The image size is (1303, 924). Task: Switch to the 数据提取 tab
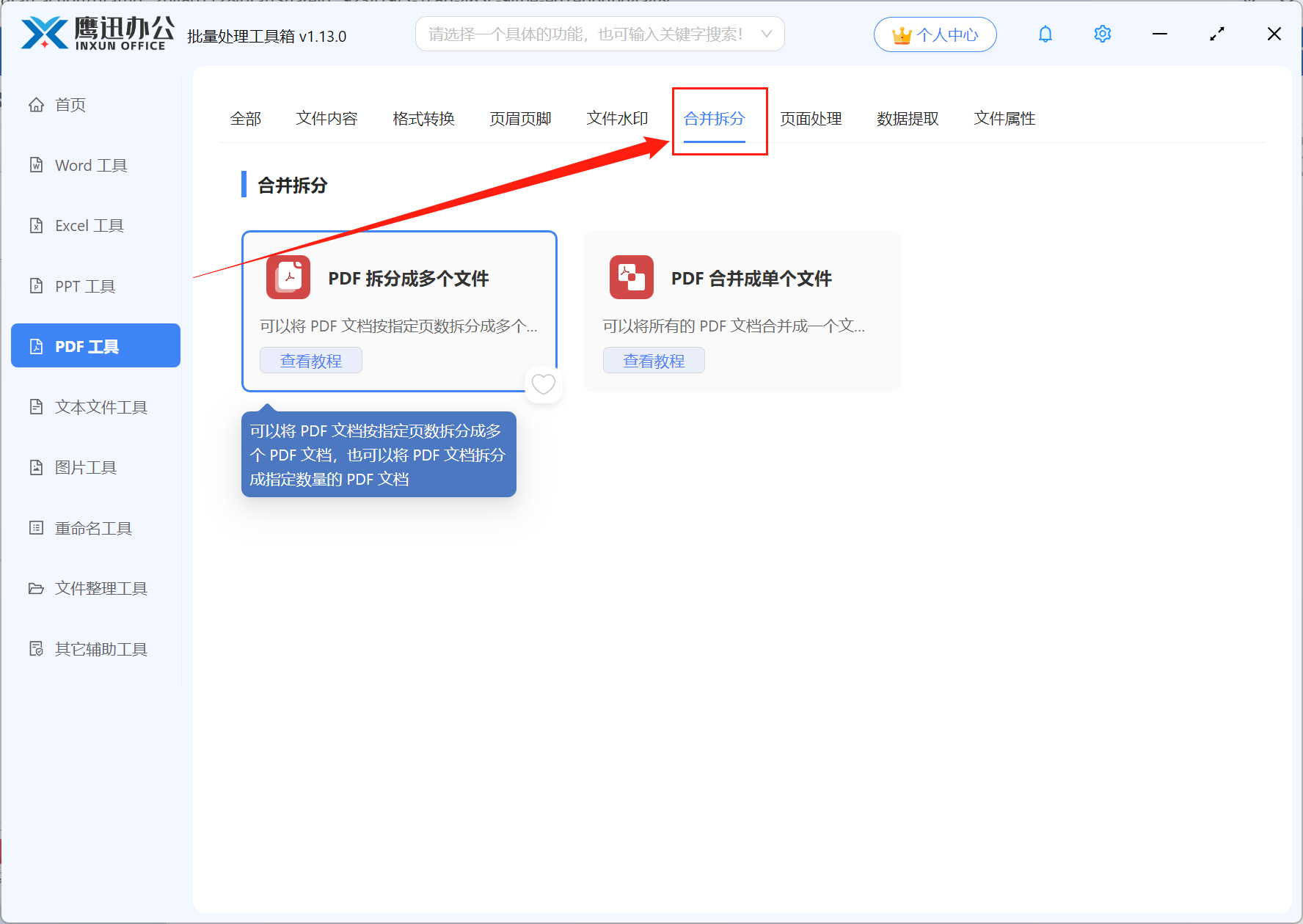pos(908,119)
